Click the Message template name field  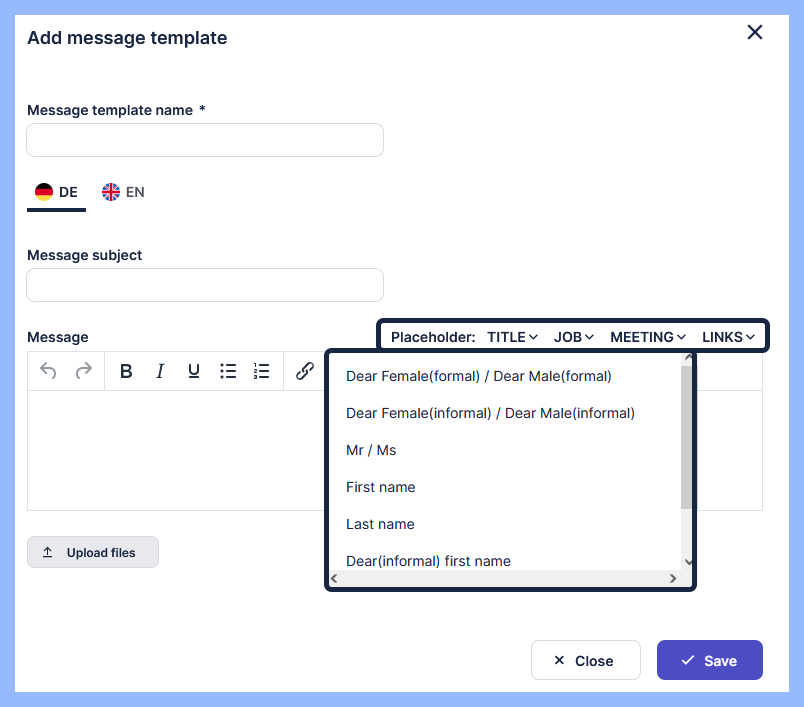[205, 140]
